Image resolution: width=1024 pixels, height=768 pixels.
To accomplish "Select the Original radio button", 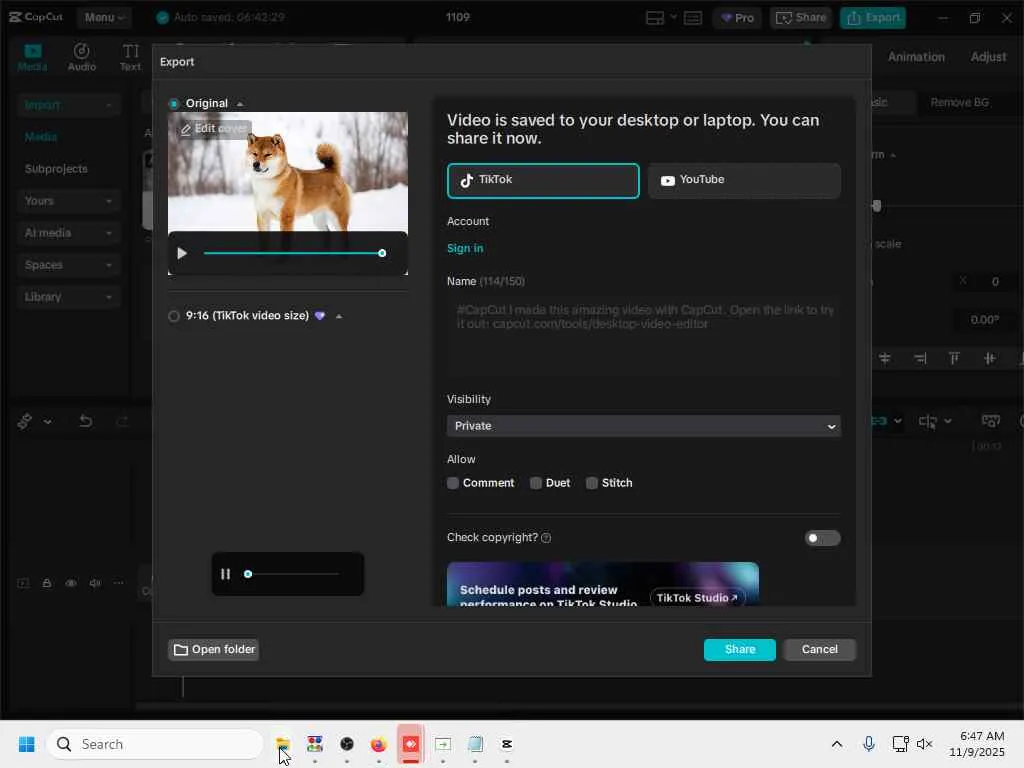I will pos(174,104).
